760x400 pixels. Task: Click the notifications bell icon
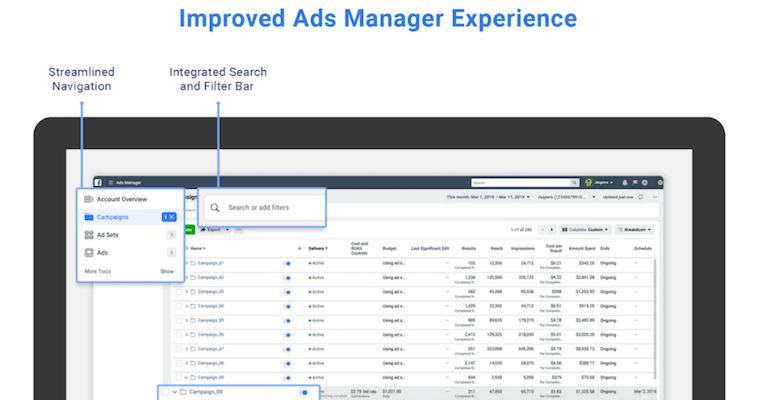tap(624, 183)
